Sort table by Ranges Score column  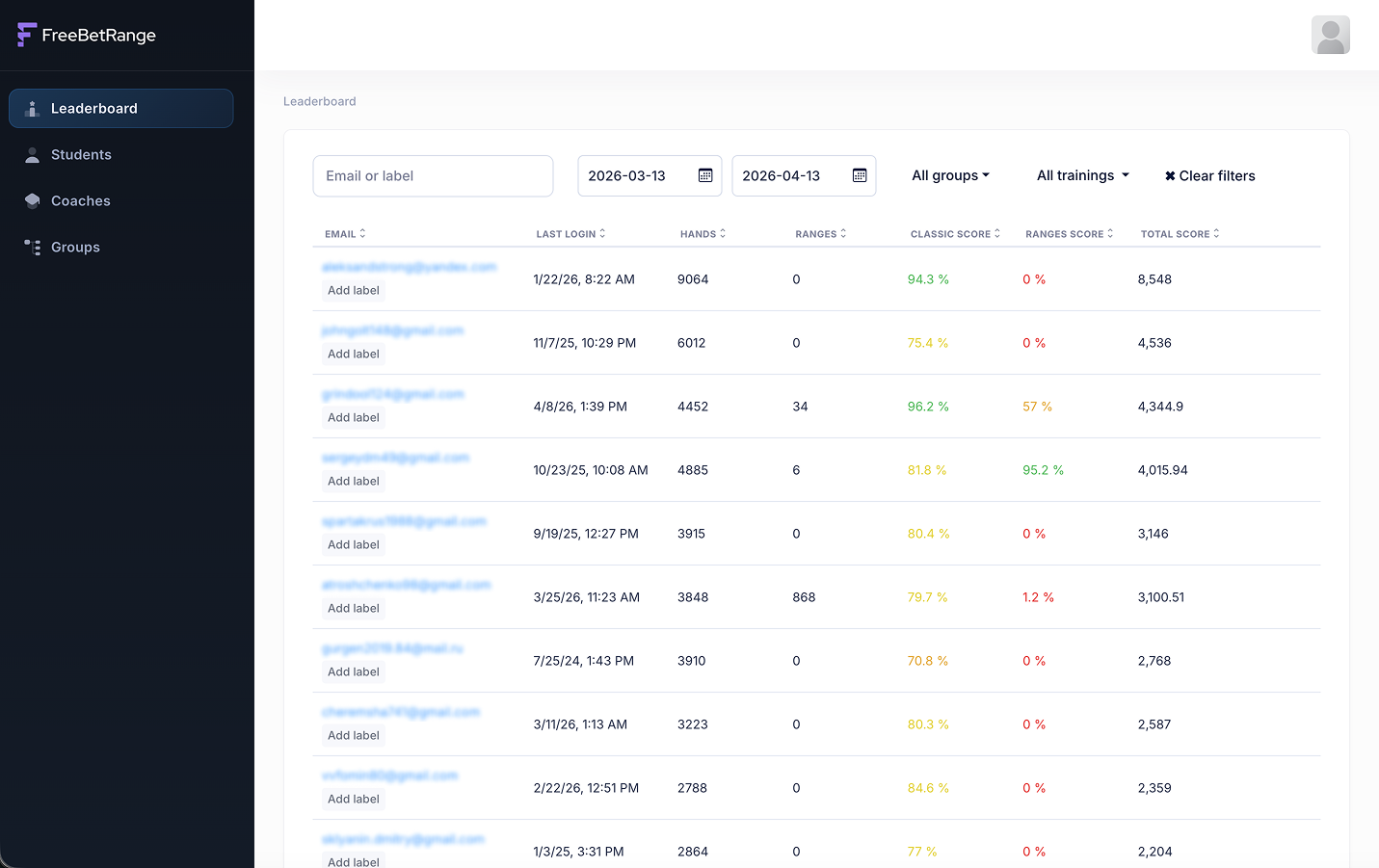[x=1069, y=234]
